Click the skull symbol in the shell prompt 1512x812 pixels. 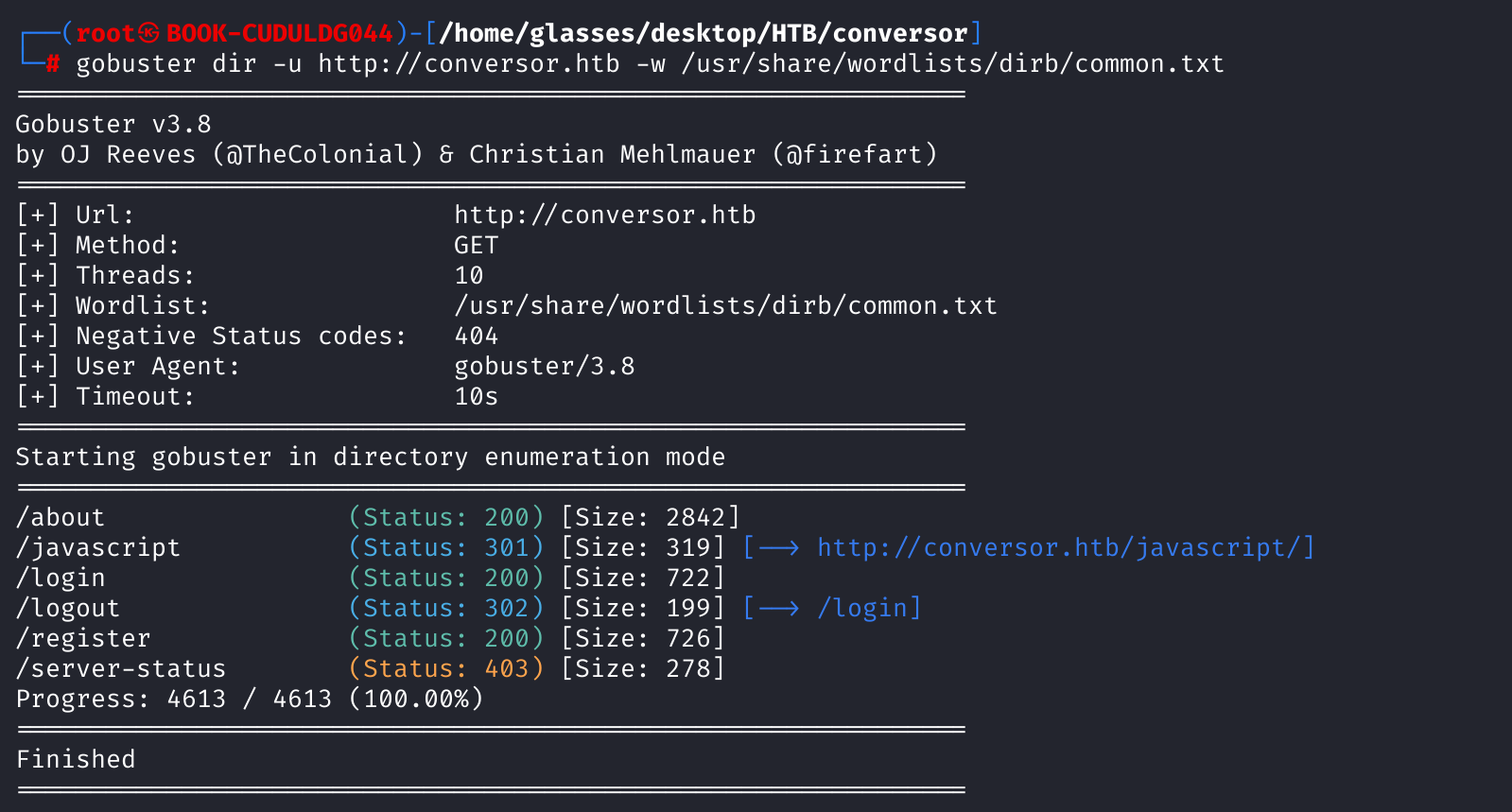(149, 33)
